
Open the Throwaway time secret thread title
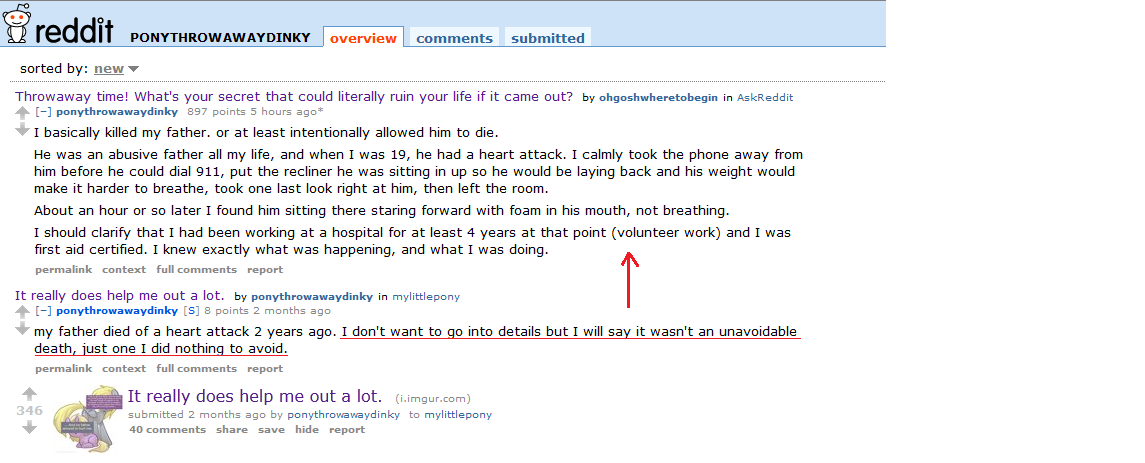[294, 97]
